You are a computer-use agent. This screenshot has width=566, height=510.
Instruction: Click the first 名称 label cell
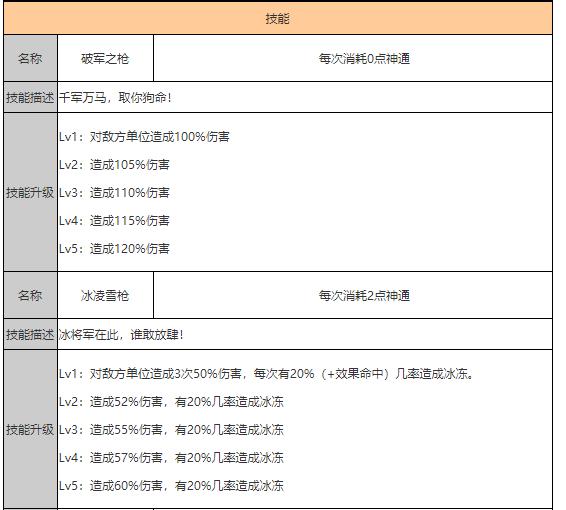click(30, 58)
